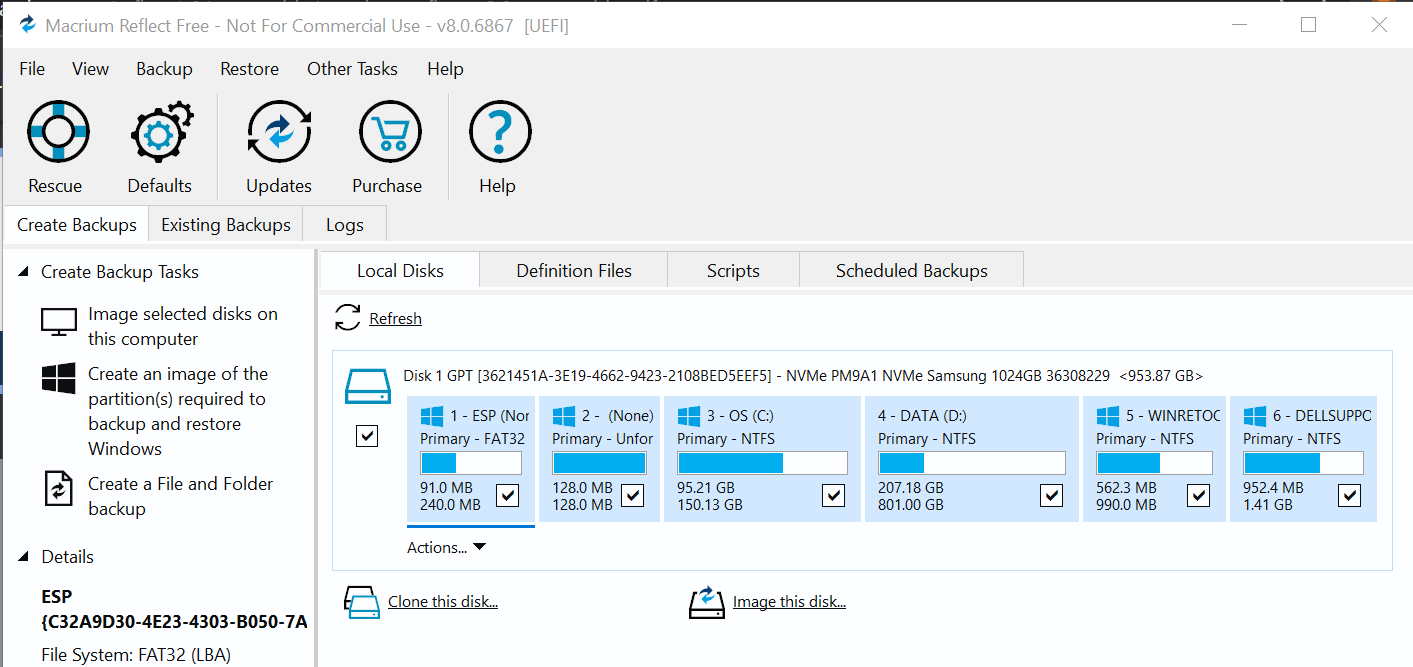Click the Disk 1 drive icon
The image size is (1413, 667).
coord(367,386)
